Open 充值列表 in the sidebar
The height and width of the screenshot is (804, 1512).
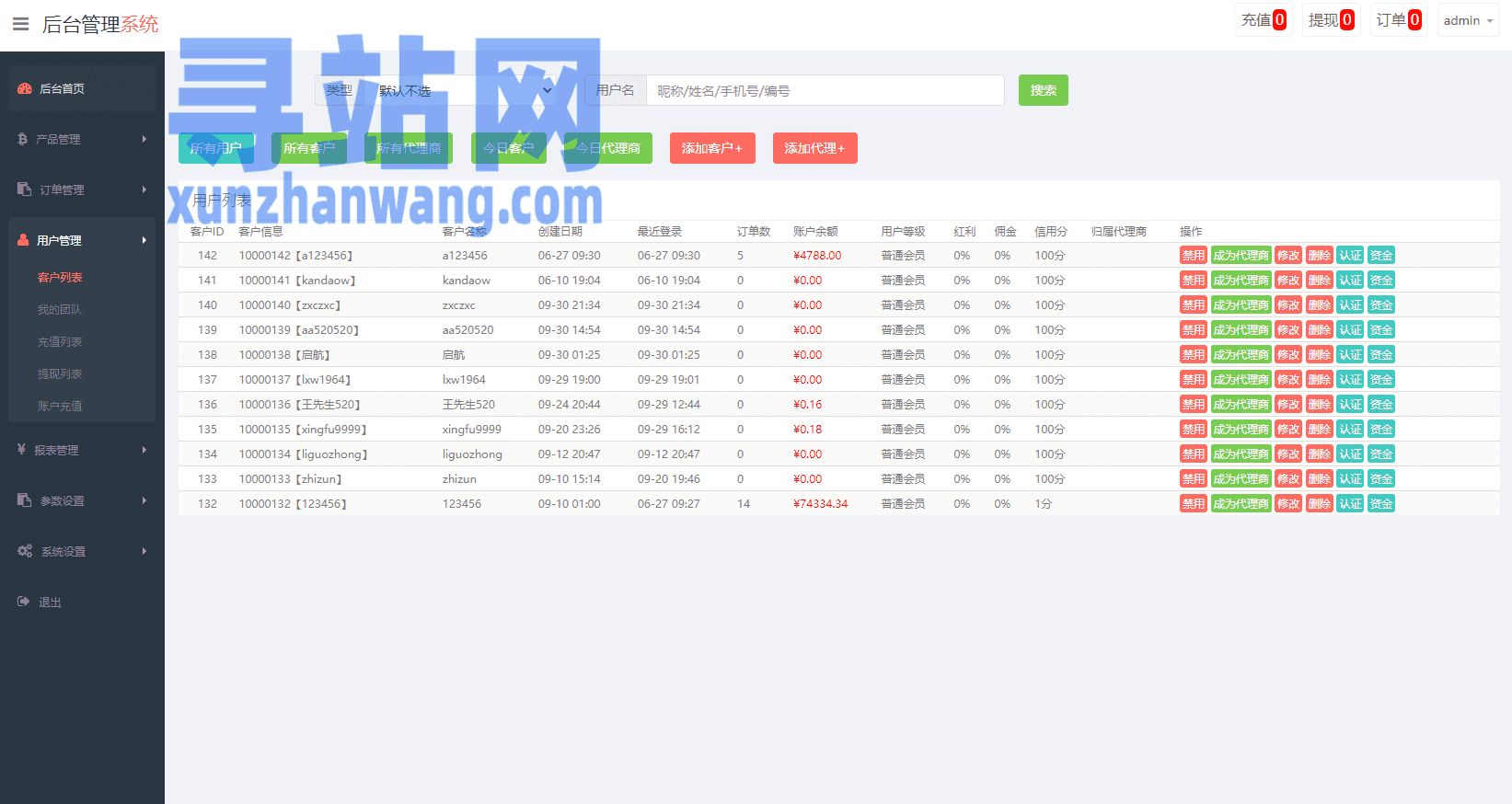[x=60, y=341]
